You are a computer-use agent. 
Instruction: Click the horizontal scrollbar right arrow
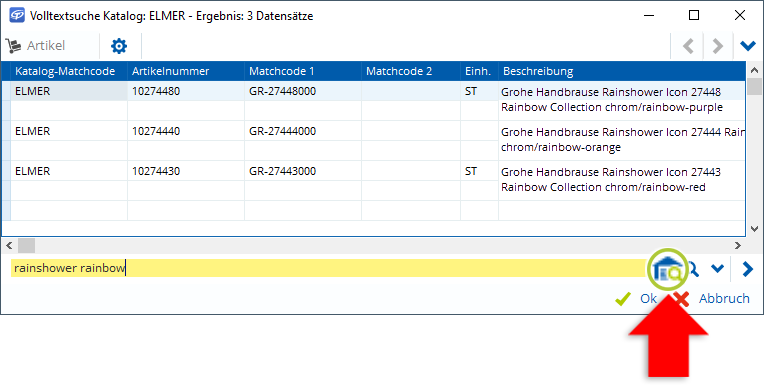(x=738, y=246)
